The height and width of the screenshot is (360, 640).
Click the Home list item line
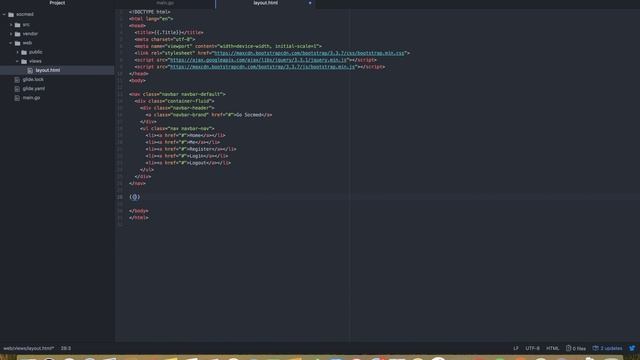pos(185,136)
